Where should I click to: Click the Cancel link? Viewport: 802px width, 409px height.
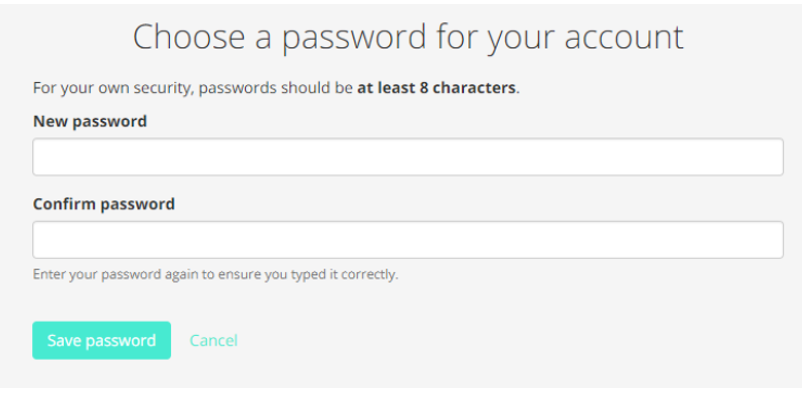213,340
